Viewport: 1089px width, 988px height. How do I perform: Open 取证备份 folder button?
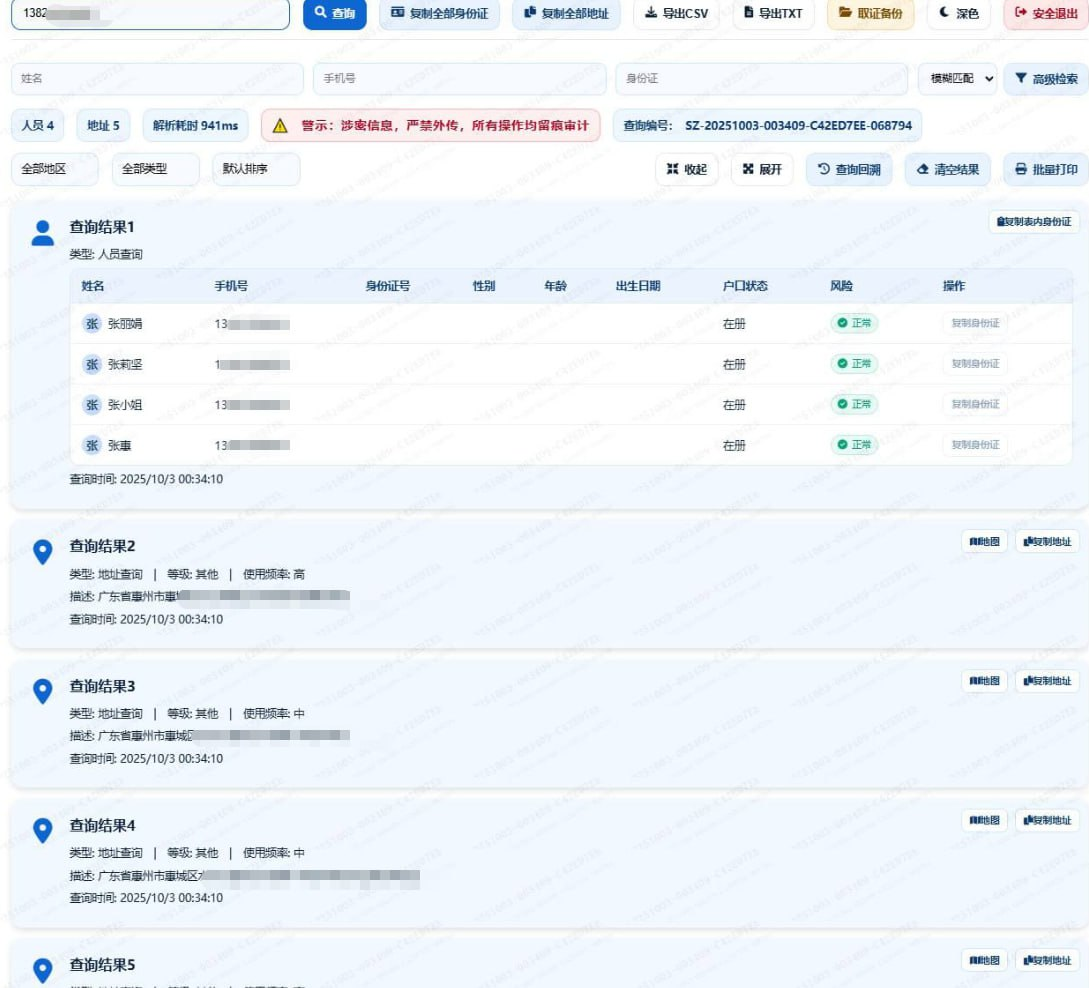(870, 13)
